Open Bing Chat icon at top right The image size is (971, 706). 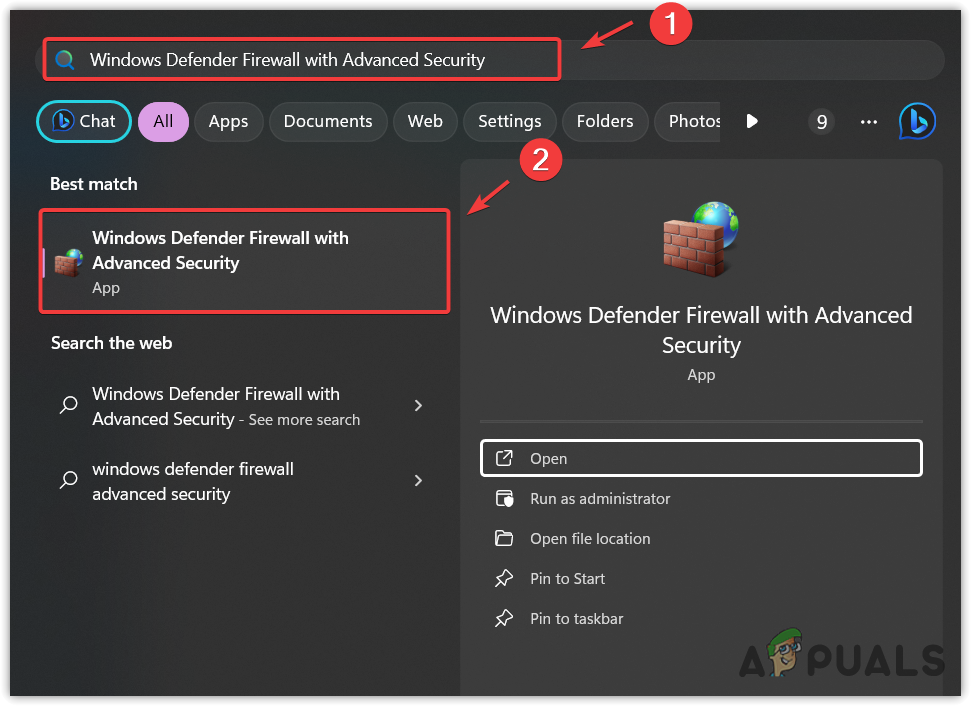916,121
